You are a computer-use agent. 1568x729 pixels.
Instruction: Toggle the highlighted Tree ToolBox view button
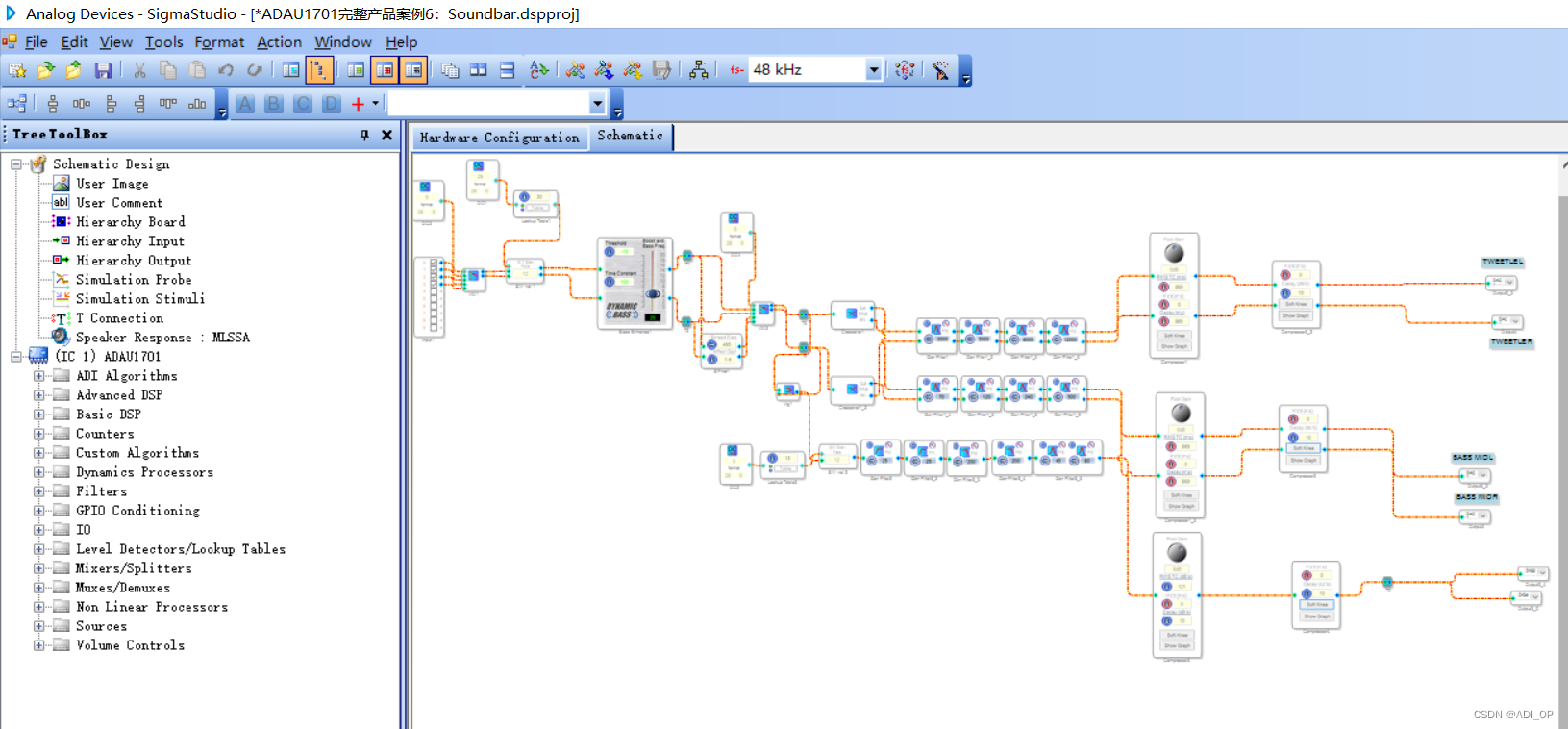(x=319, y=70)
